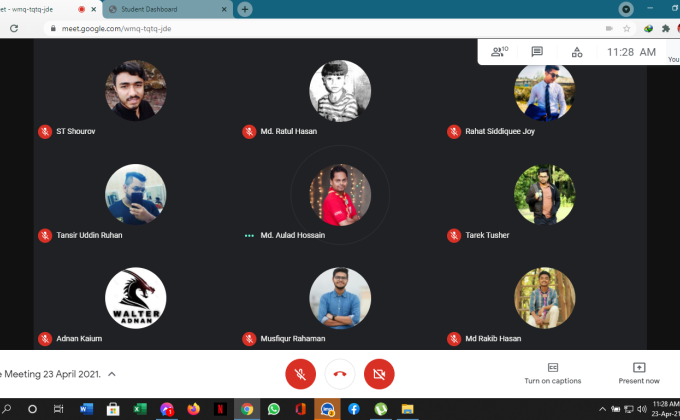Image resolution: width=680 pixels, height=420 pixels.
Task: Click Md. Aulad Hossain's avatar
Action: [x=340, y=194]
